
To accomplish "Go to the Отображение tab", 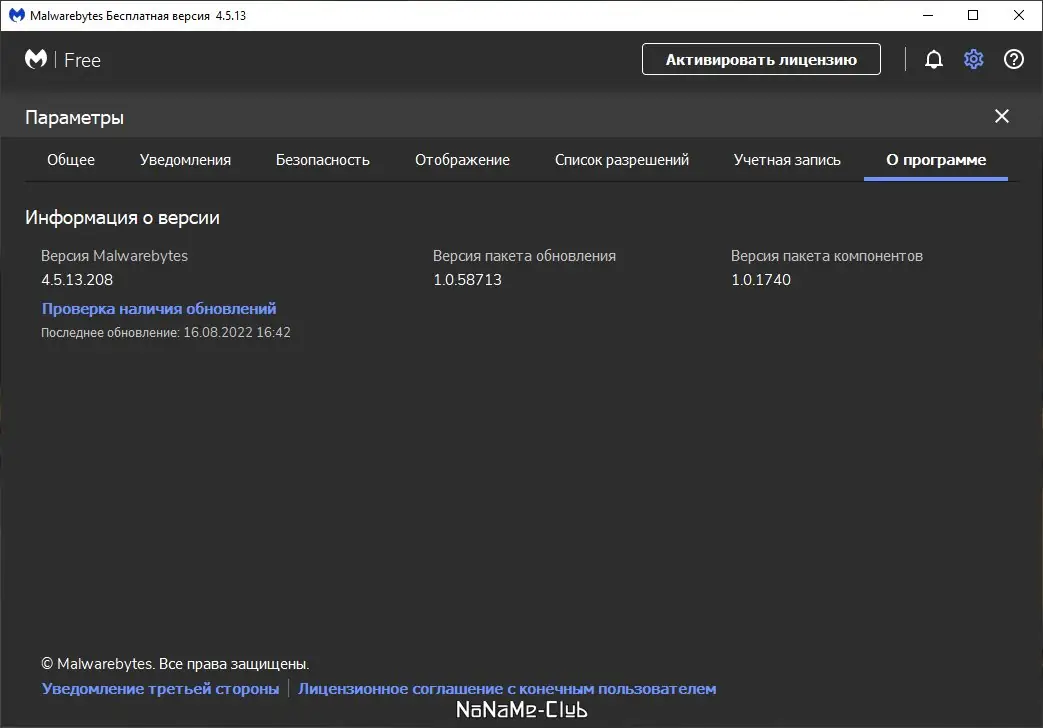I will pyautogui.click(x=462, y=160).
